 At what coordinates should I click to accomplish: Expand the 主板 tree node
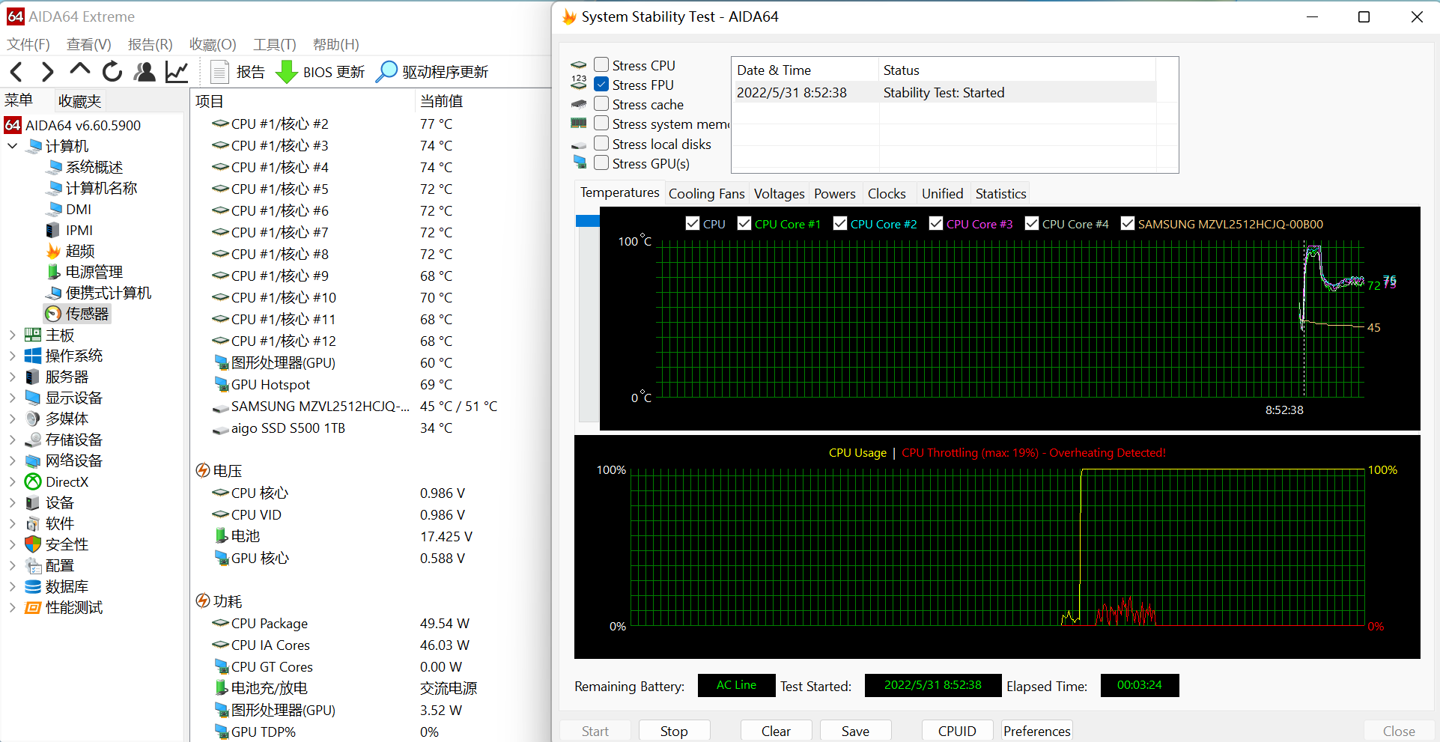(x=12, y=335)
